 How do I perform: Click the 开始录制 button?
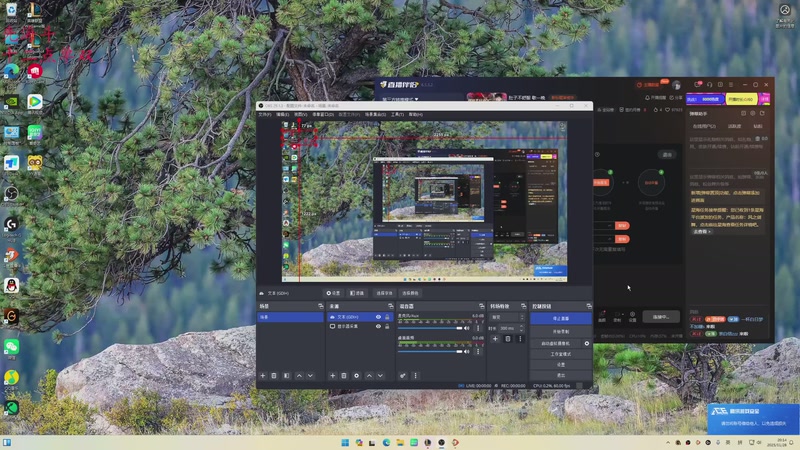(x=561, y=331)
